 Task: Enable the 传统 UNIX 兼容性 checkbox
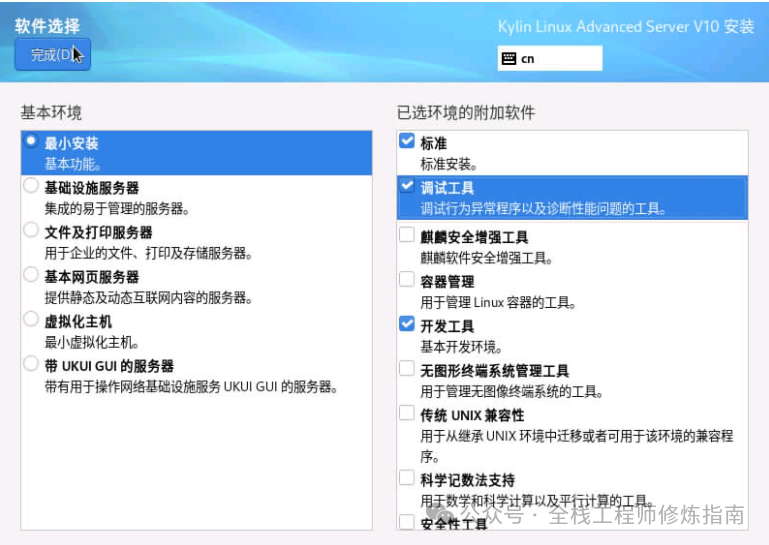(407, 413)
